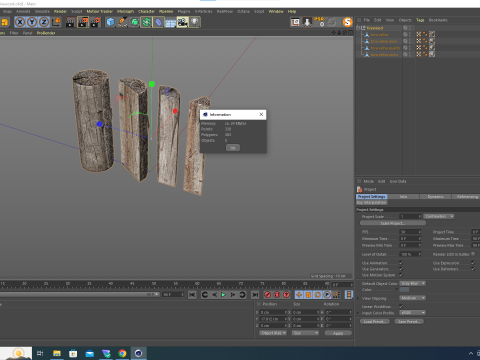Screen dimensions: 480x360
Task: Switch to Key Interpolation tab
Action: pos(372,202)
